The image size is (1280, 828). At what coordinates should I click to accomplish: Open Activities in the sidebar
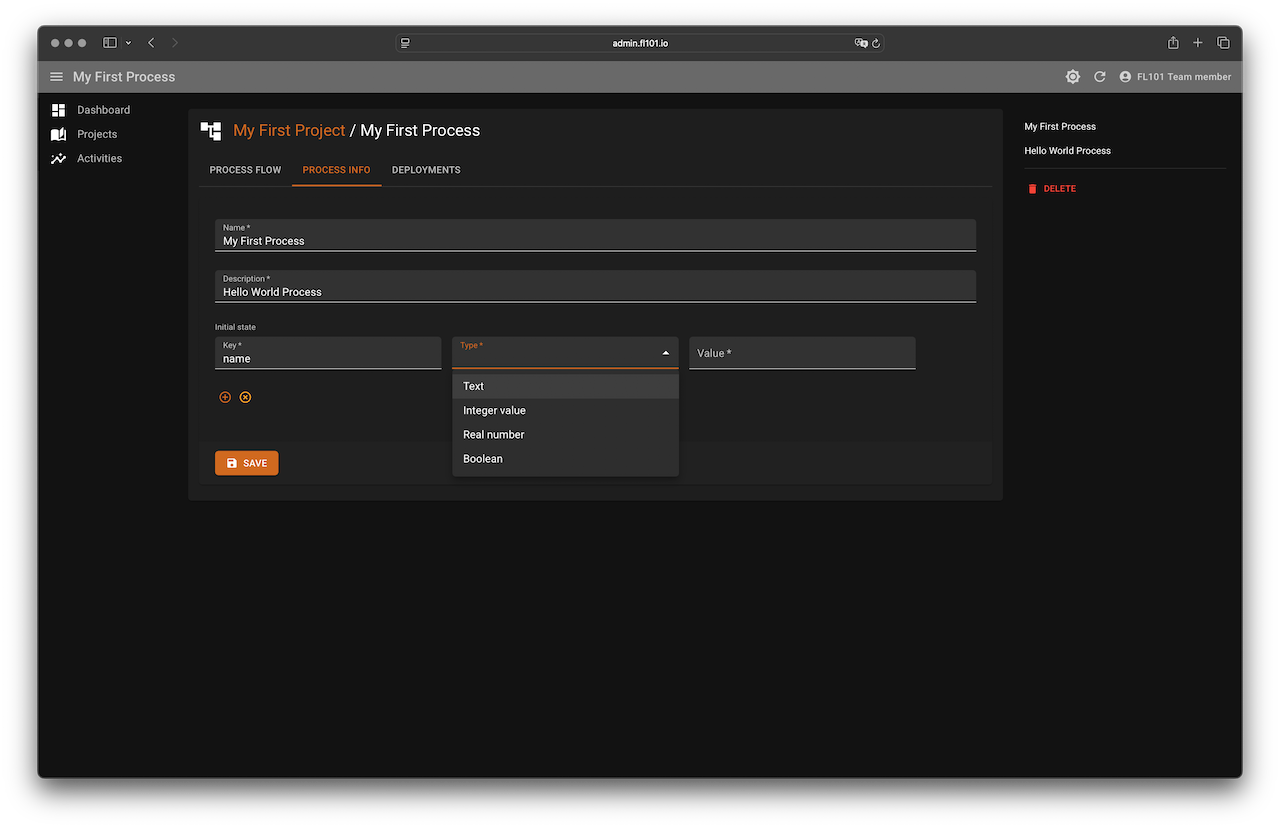click(99, 158)
